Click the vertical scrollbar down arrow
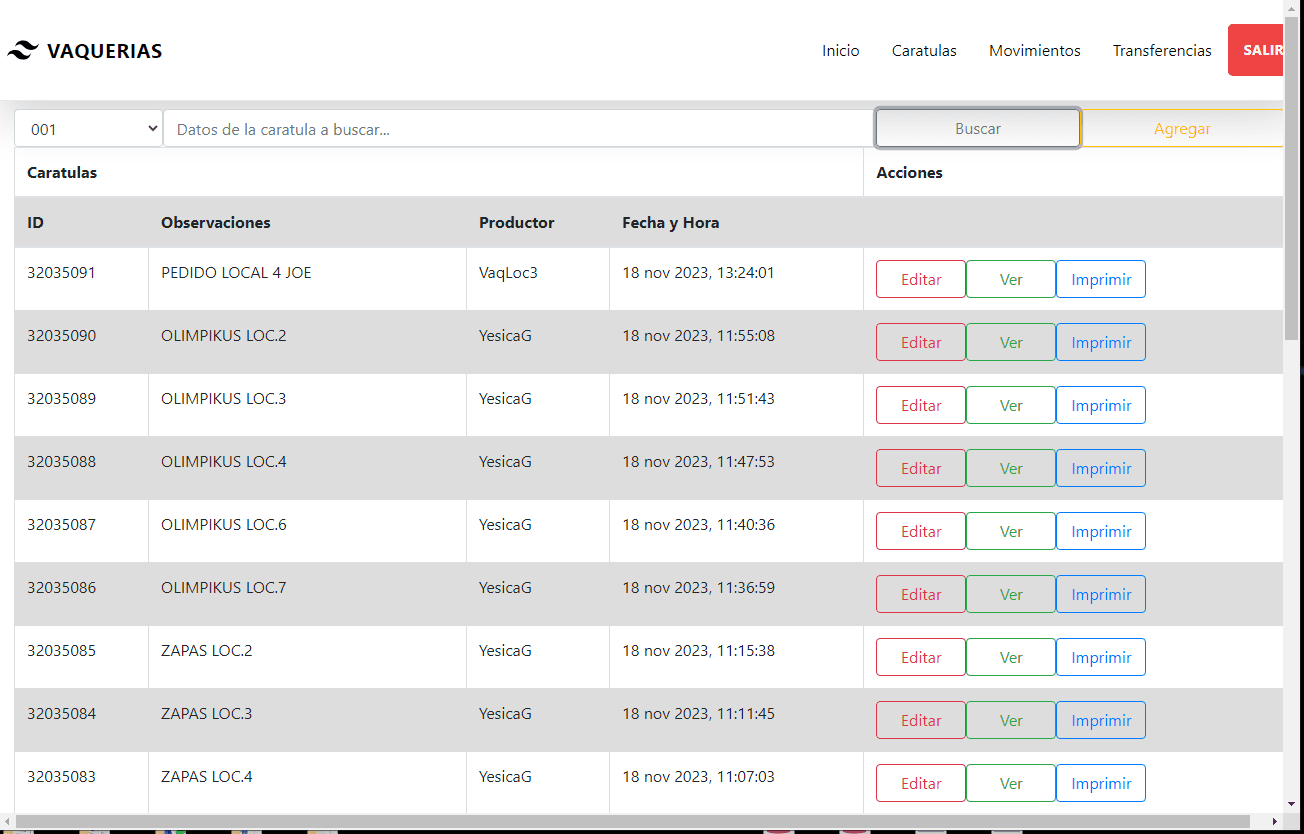This screenshot has height=834, width=1304. pos(1292,803)
